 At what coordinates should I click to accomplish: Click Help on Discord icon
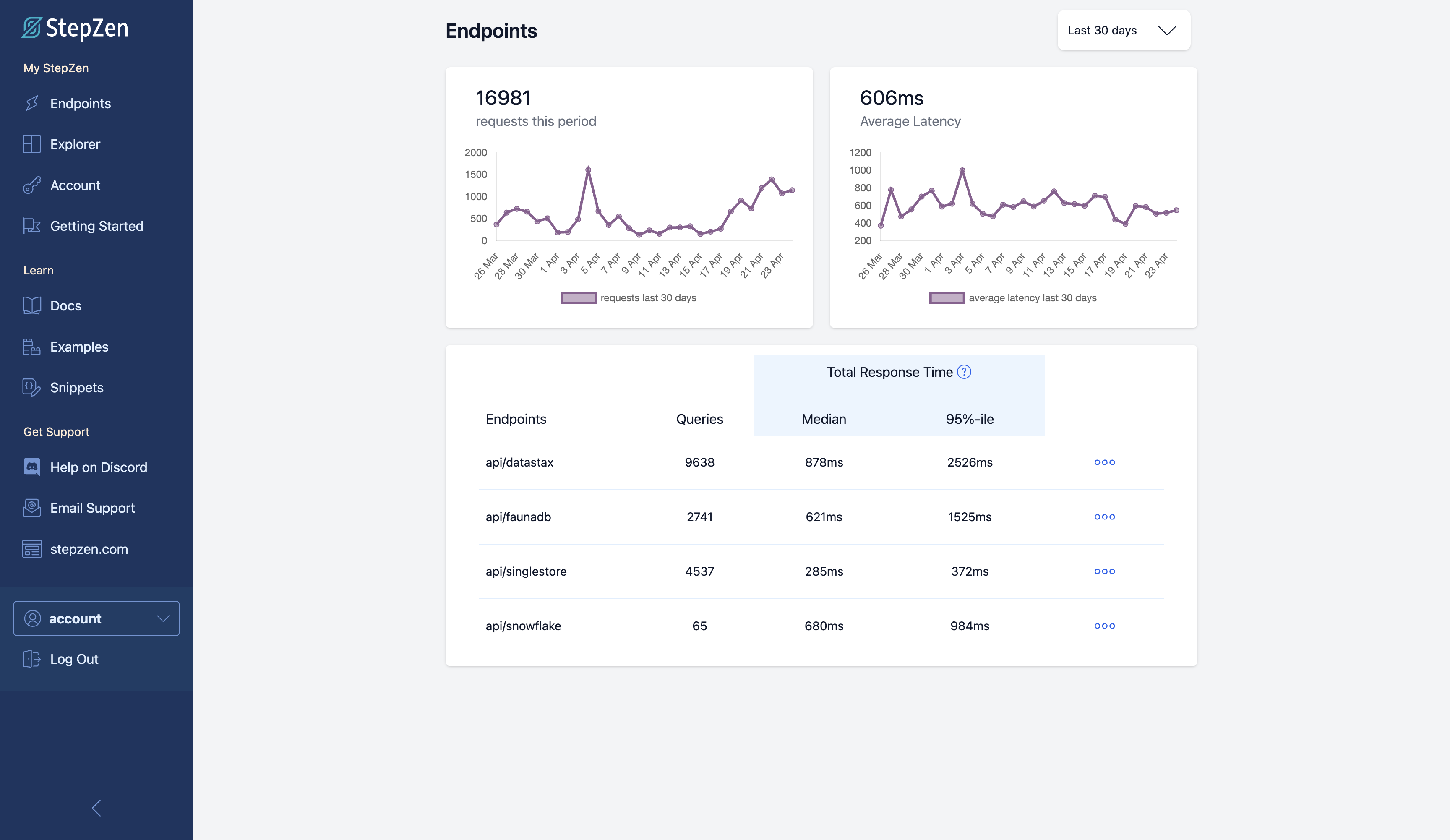pyautogui.click(x=32, y=467)
